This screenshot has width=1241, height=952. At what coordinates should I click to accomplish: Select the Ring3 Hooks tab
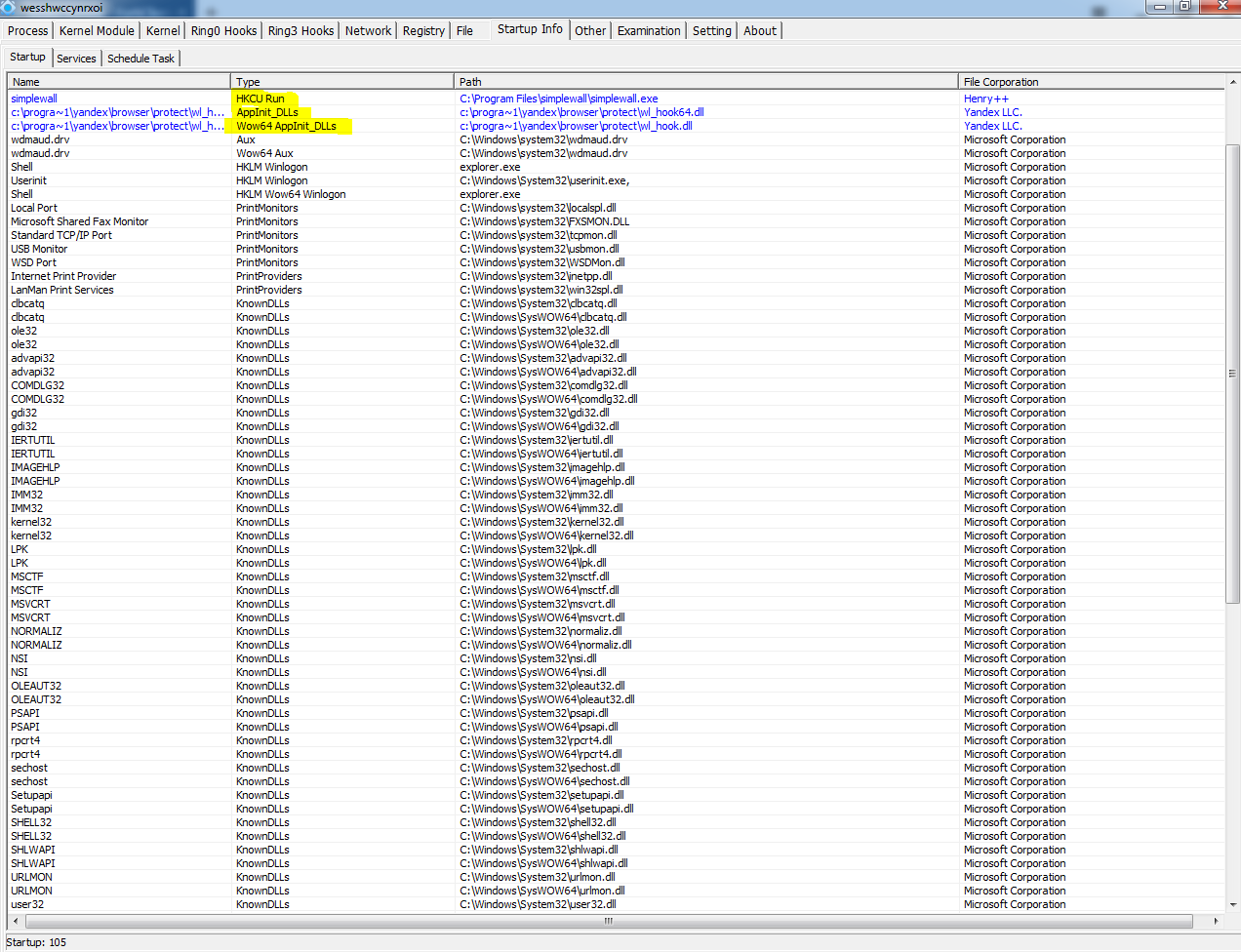(x=300, y=30)
